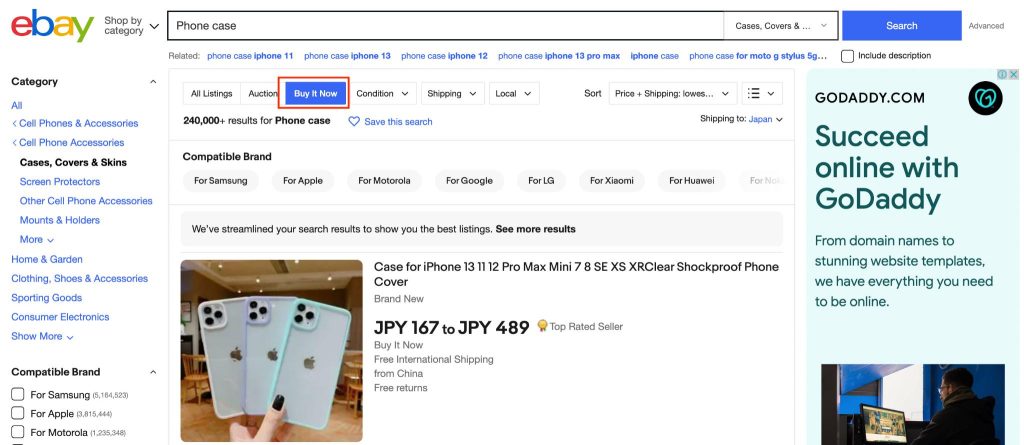
Task: Open the Shop by category dropdown
Action: (131, 26)
